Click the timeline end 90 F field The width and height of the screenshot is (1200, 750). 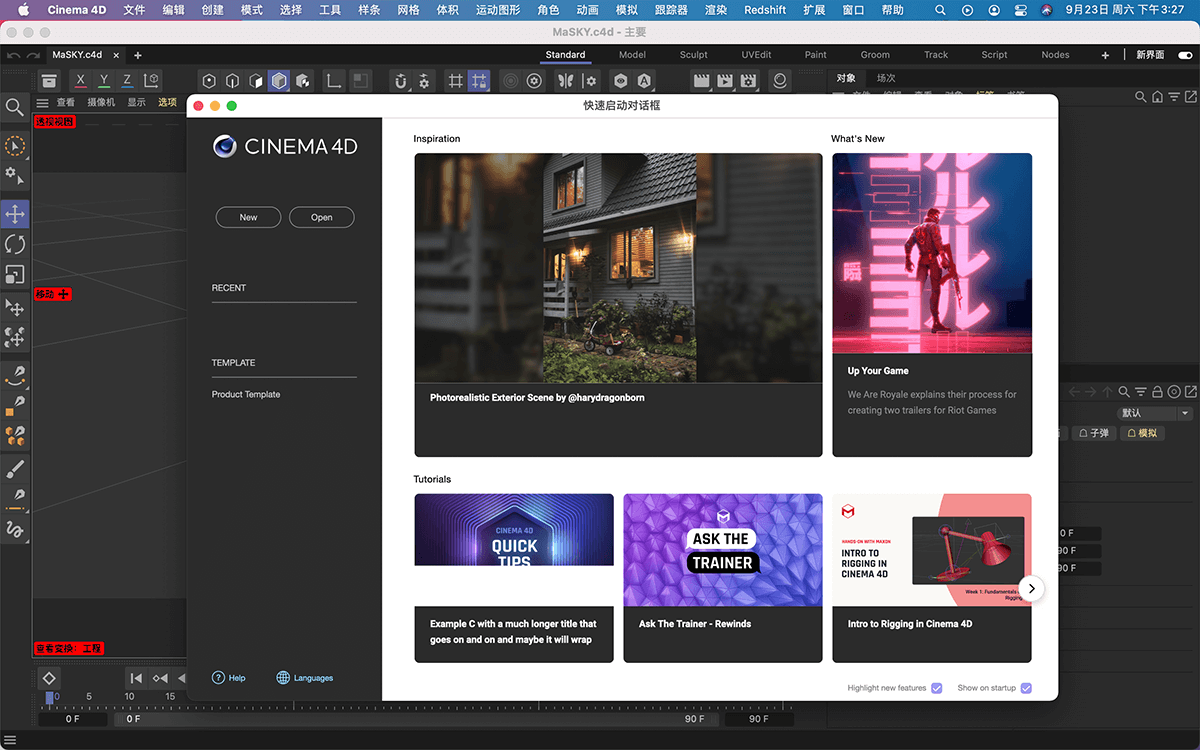759,718
